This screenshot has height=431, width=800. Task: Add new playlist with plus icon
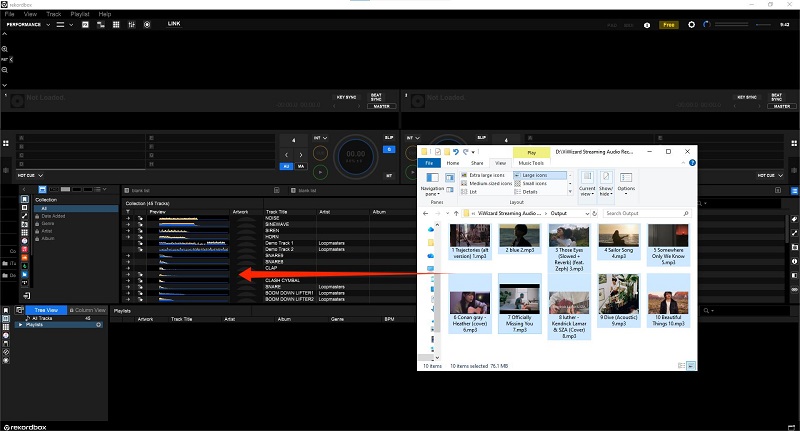[x=98, y=325]
